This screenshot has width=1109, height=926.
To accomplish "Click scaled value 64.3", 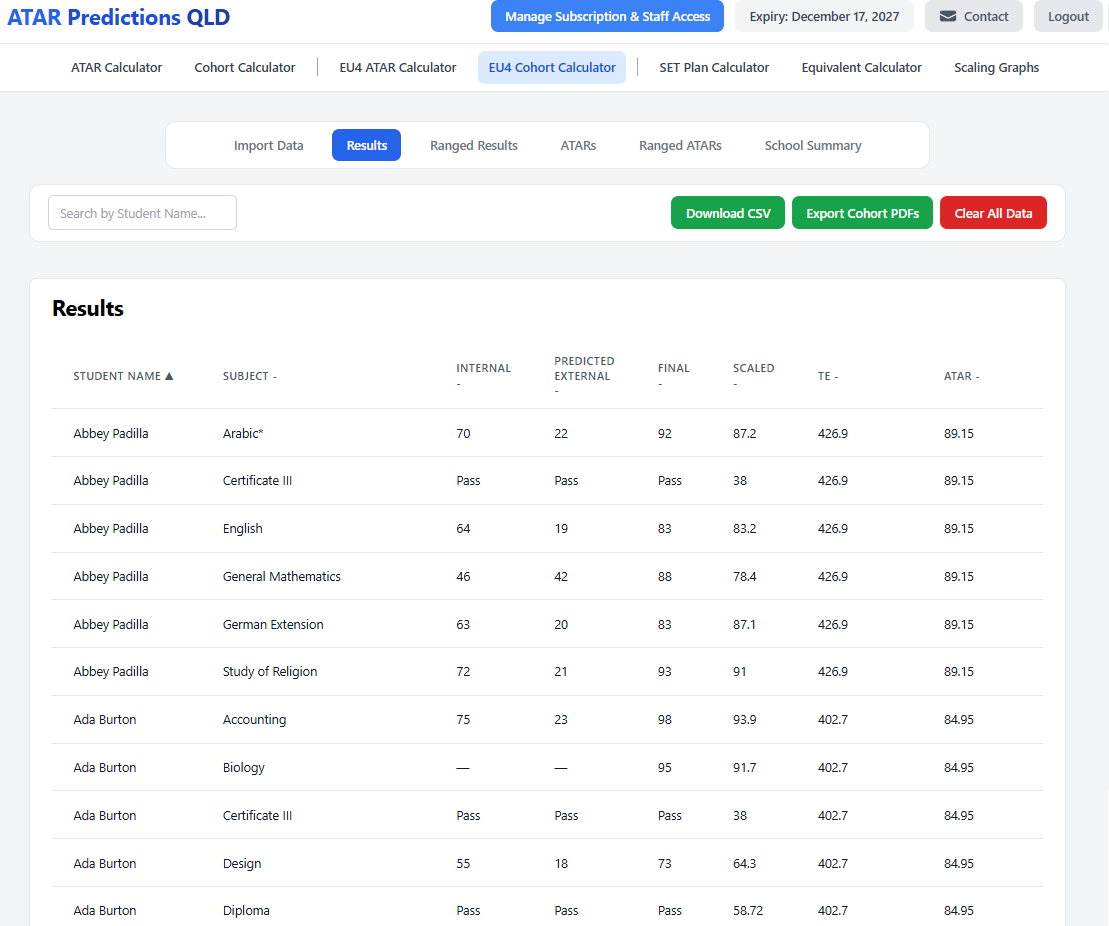I will pos(744,863).
